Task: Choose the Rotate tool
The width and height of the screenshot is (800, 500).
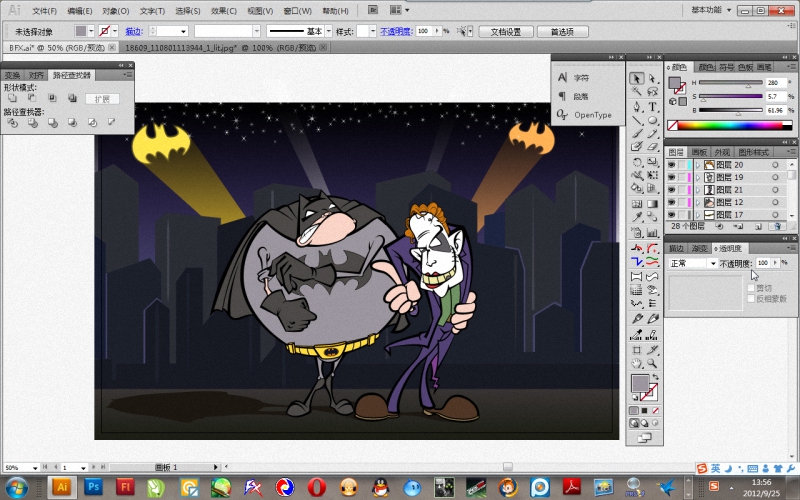Action: coord(636,162)
